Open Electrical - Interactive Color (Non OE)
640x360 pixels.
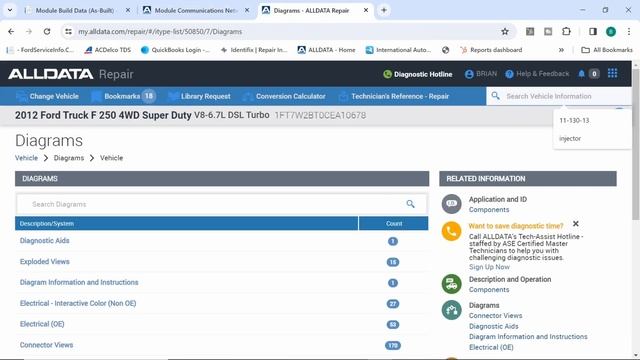(x=78, y=303)
